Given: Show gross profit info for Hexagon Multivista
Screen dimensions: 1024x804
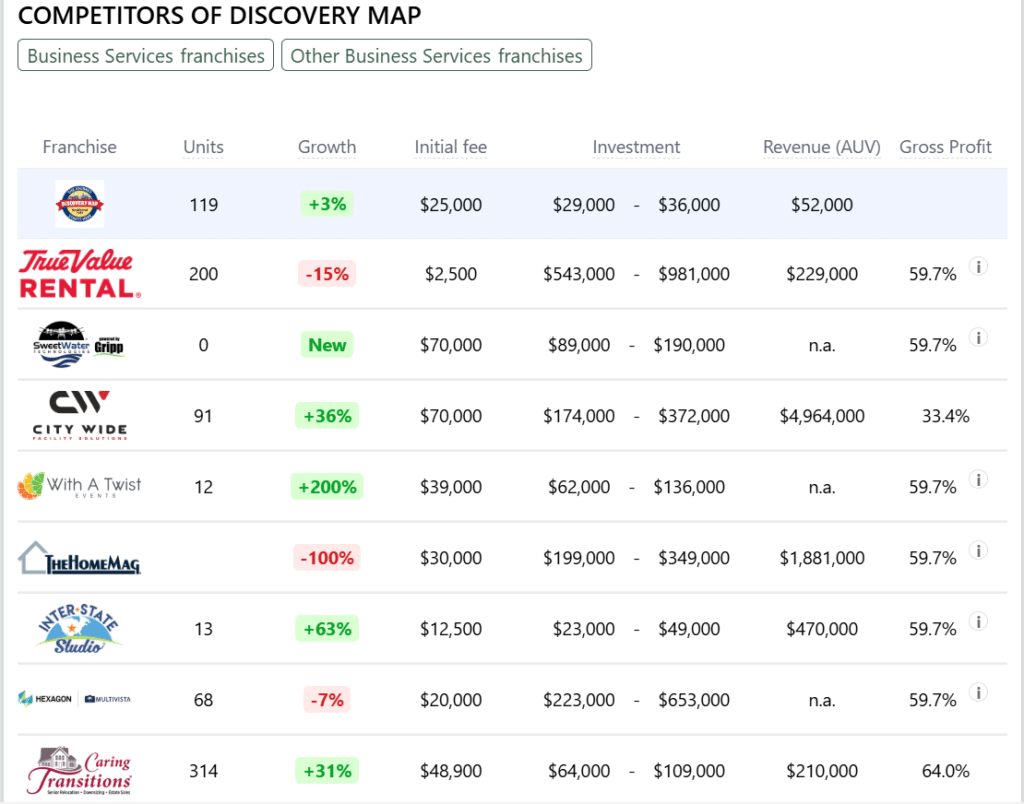Looking at the screenshot, I should pyautogui.click(x=978, y=692).
